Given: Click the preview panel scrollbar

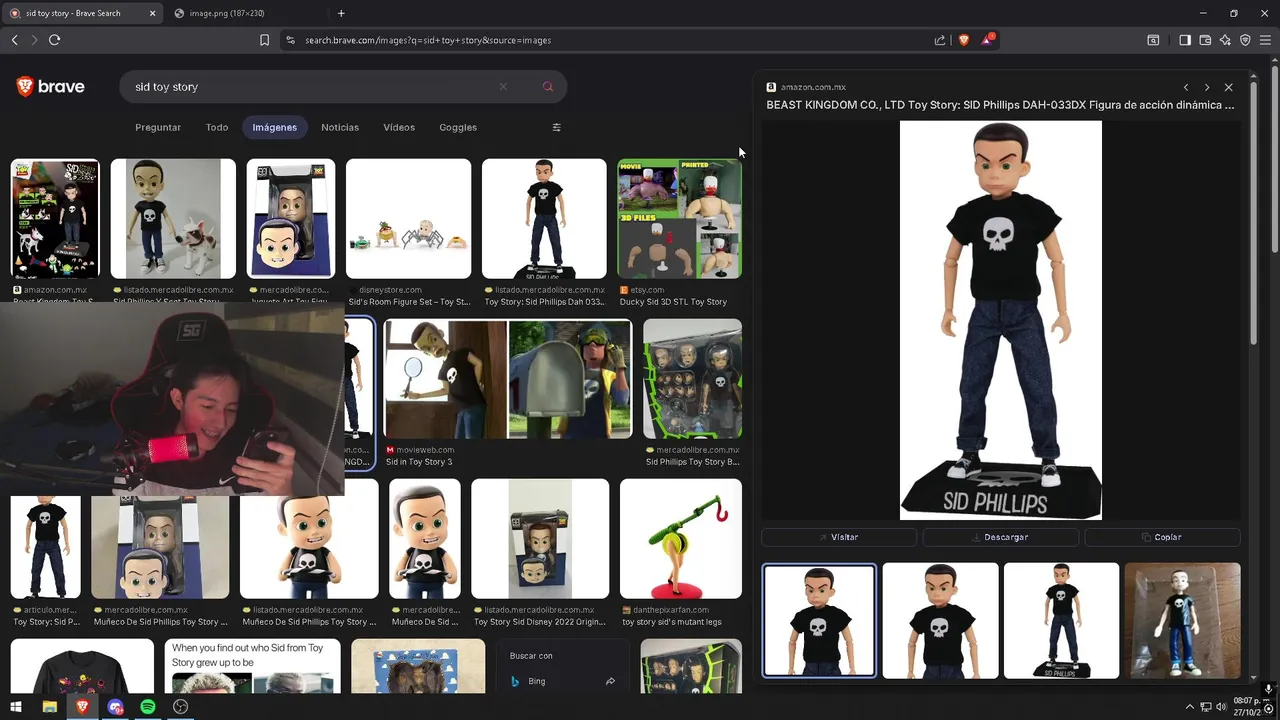Looking at the screenshot, I should pyautogui.click(x=1252, y=215).
